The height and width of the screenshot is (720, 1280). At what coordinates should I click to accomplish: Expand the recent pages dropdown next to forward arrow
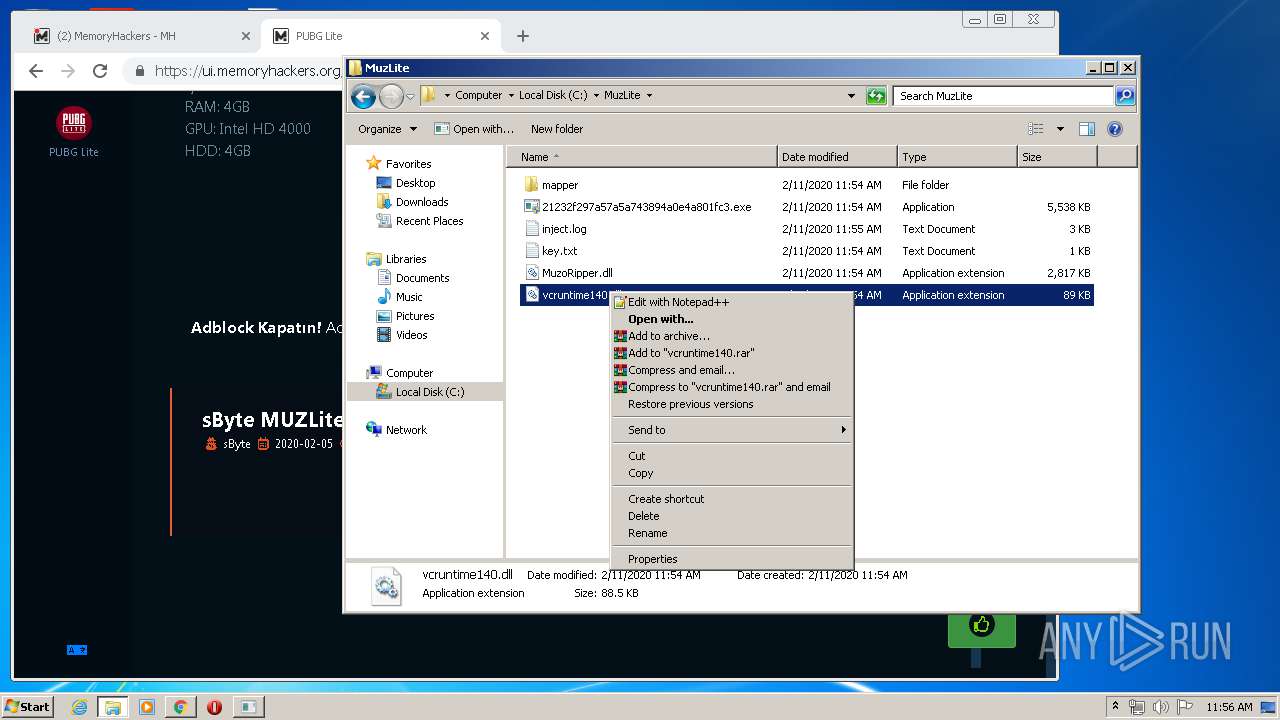pyautogui.click(x=410, y=96)
